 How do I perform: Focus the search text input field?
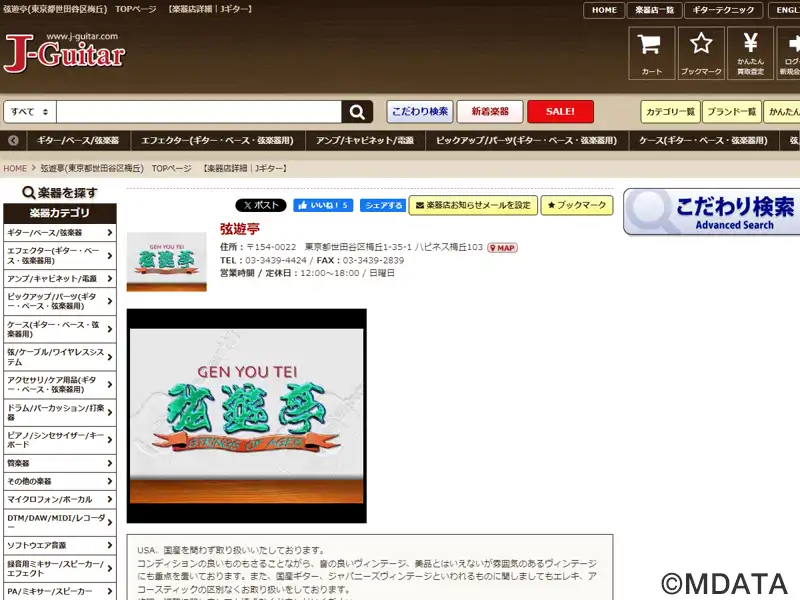(x=199, y=112)
